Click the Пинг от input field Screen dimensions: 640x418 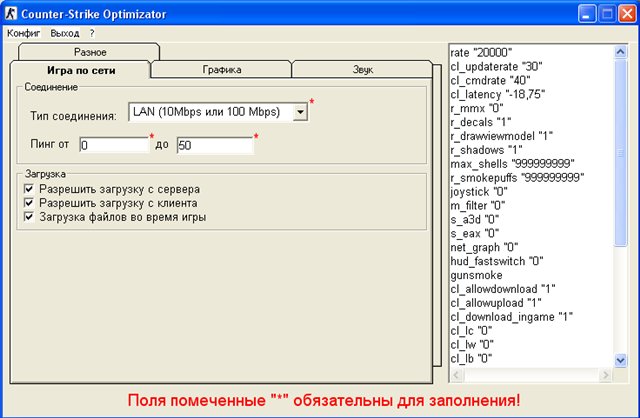(x=113, y=146)
